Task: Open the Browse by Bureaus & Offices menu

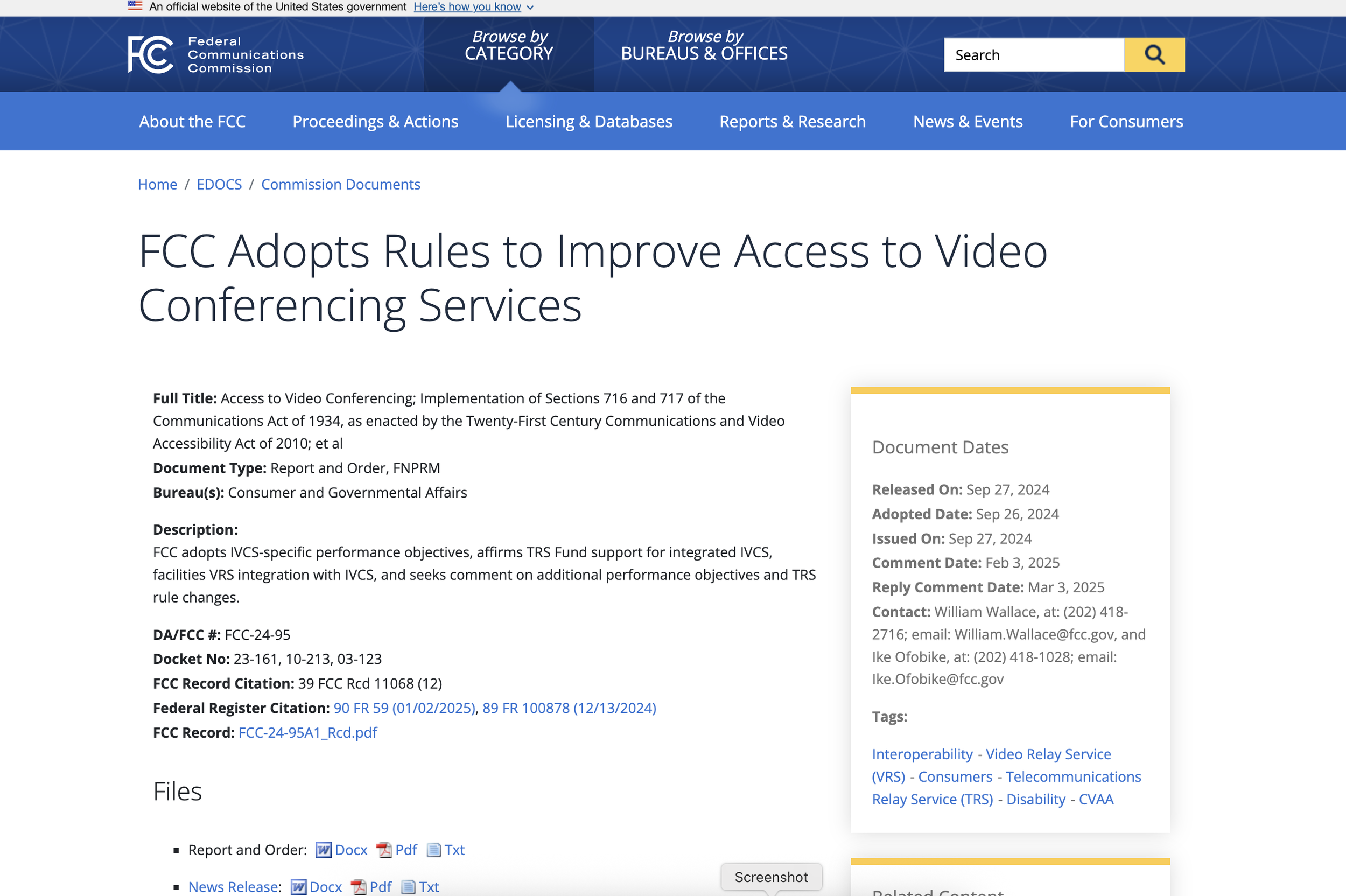Action: coord(704,46)
